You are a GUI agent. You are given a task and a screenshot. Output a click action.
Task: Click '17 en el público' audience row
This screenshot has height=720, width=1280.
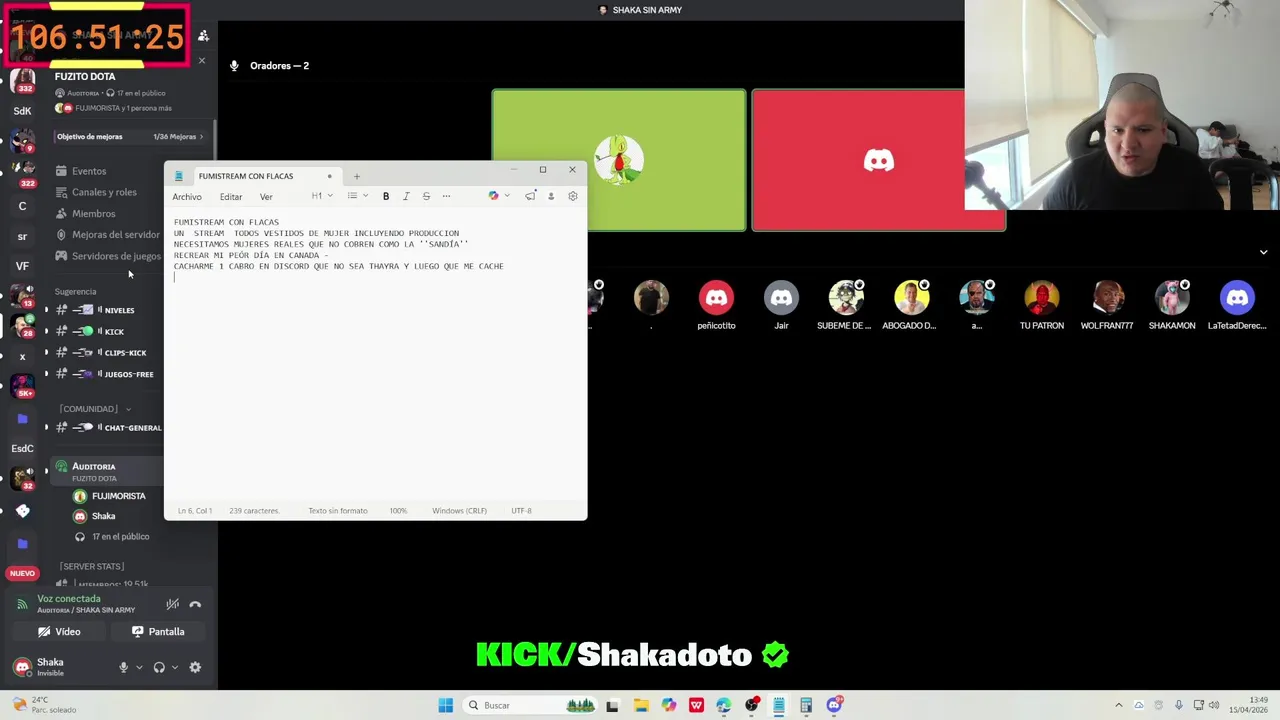click(x=120, y=537)
